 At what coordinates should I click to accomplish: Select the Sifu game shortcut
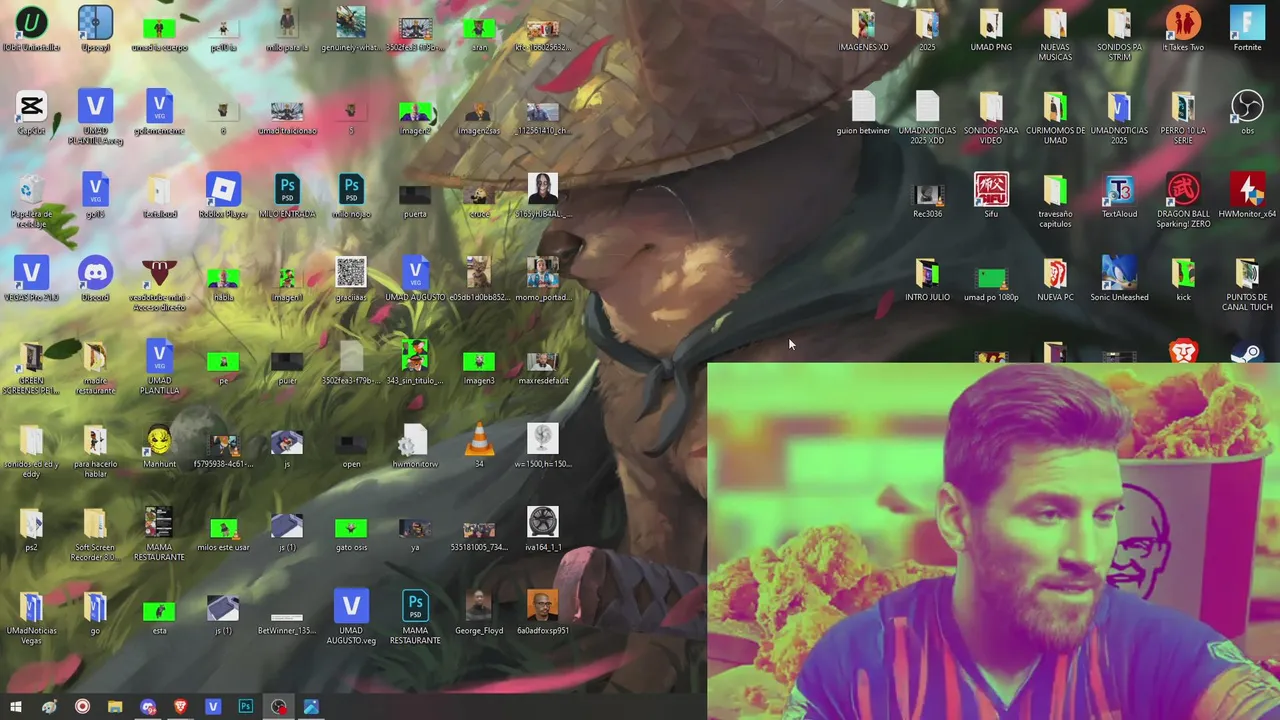tap(991, 196)
